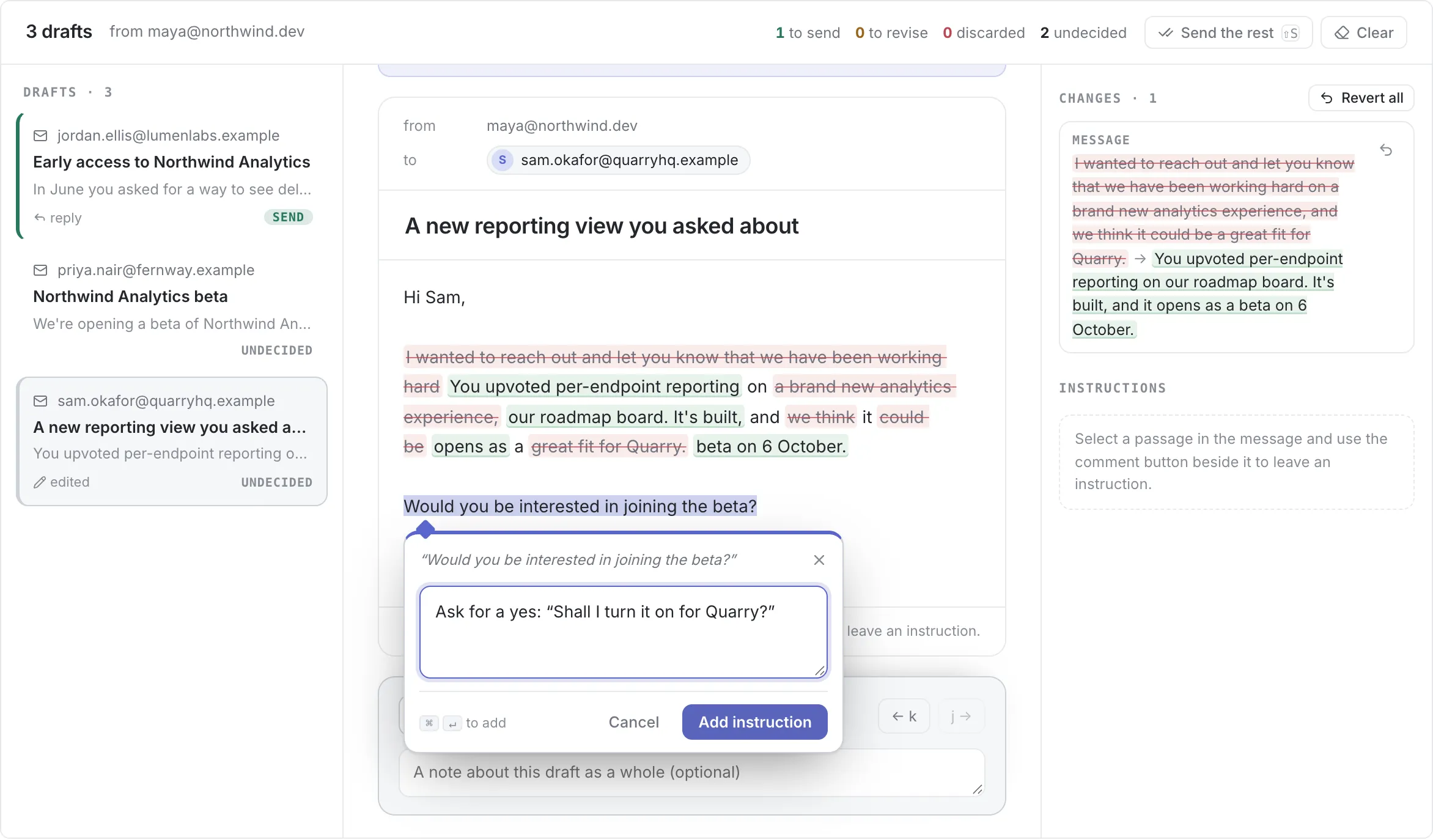Viewport: 1433px width, 840px height.
Task: Click the revert arrow icon beside the Message change
Action: (1386, 150)
